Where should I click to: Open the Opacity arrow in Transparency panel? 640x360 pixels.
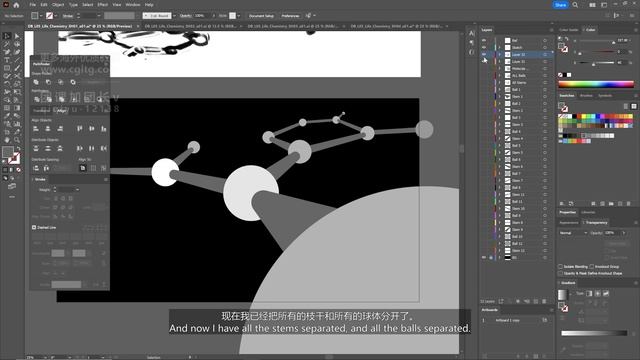[x=623, y=233]
